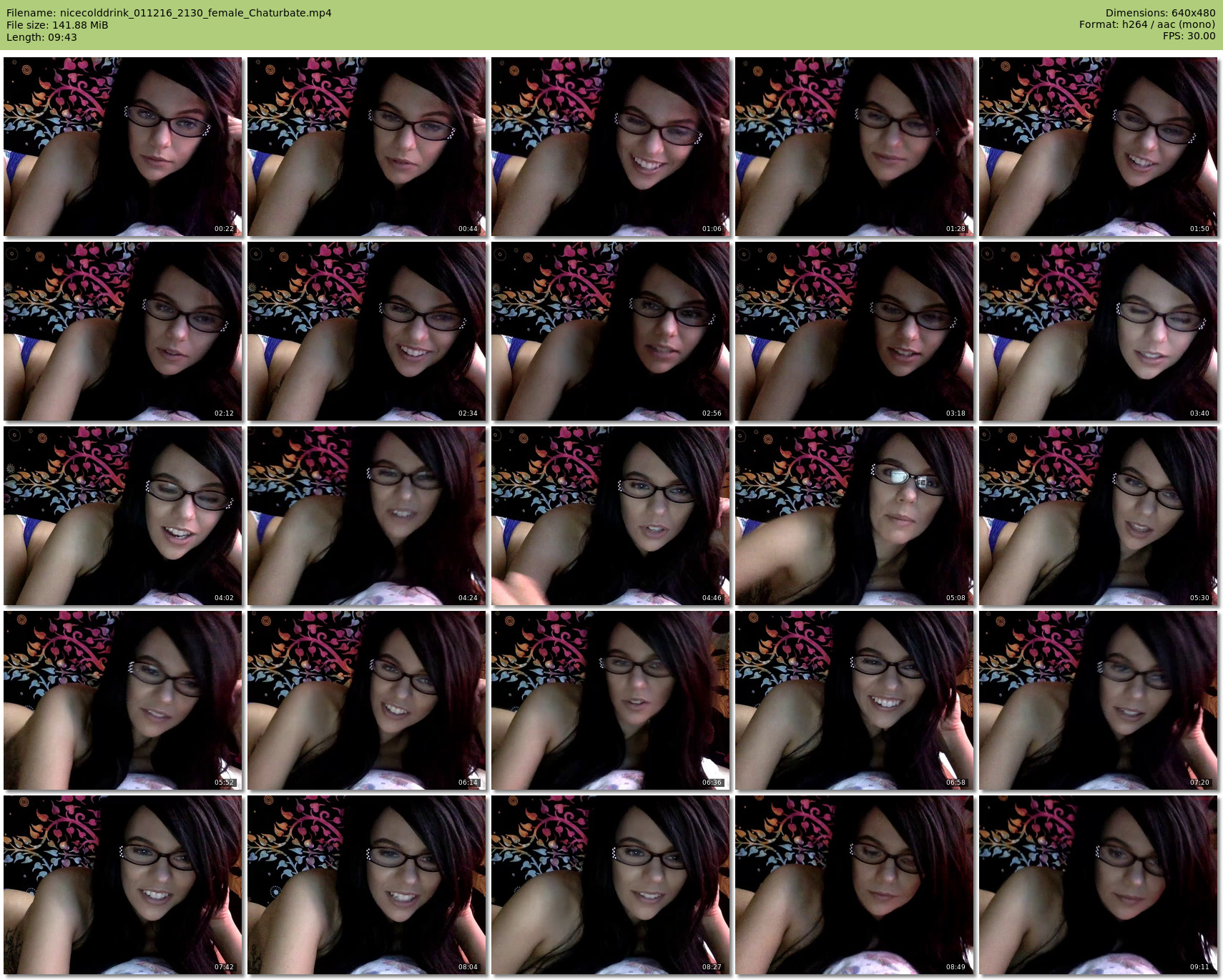Screen dimensions: 1223x980
Task: Open the frame stamped 03:18
Action: tap(855, 331)
